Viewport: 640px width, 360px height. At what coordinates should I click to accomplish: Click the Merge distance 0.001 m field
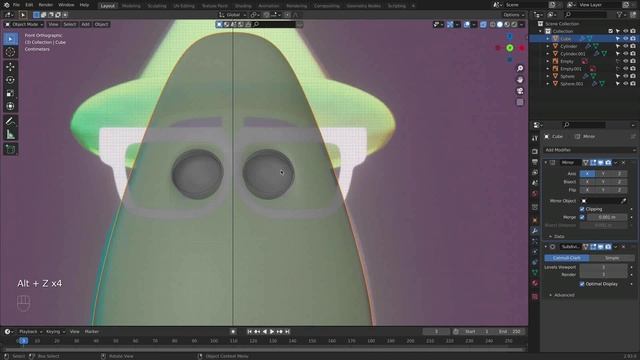[607, 217]
